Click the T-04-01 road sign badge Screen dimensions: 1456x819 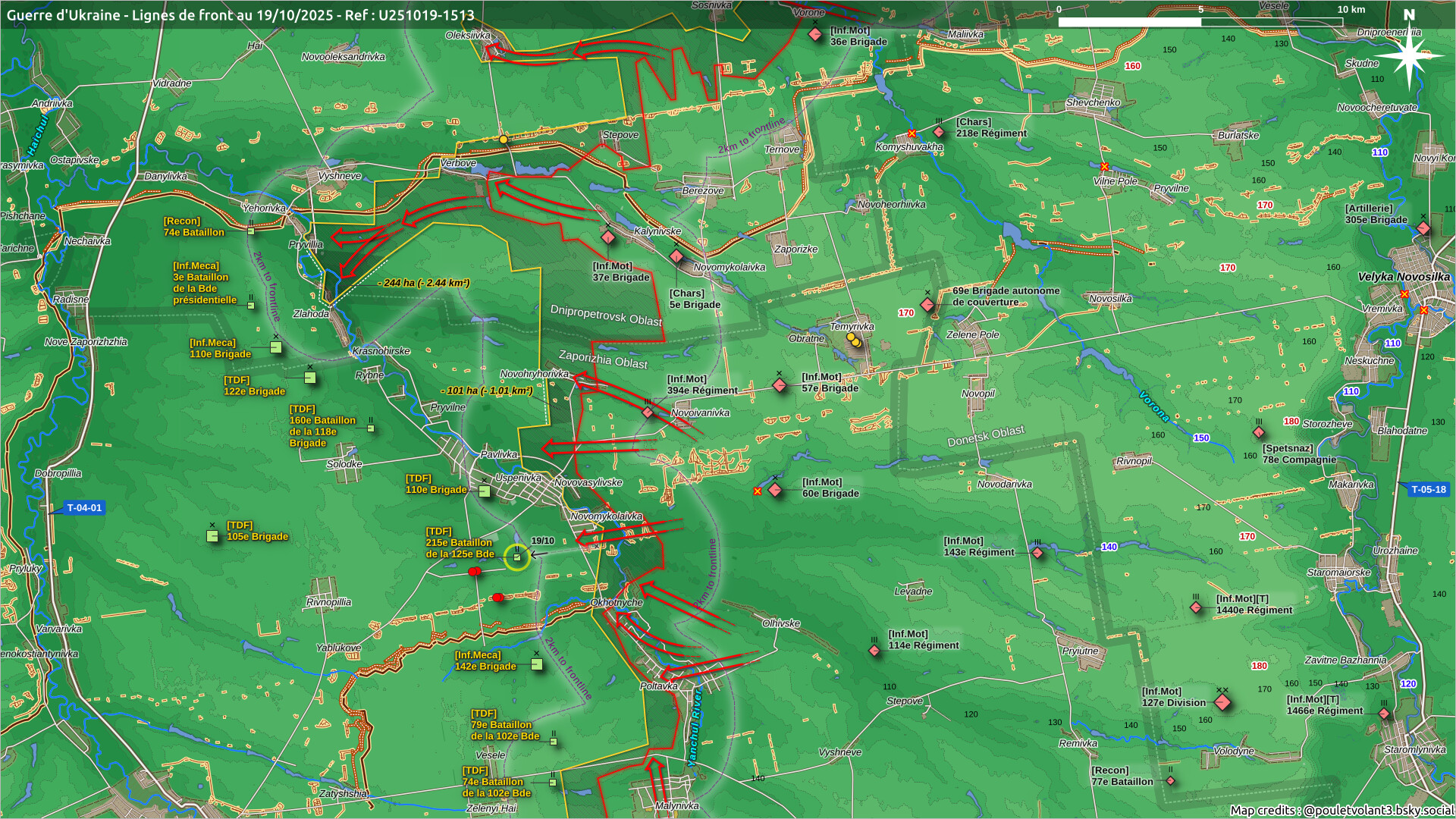pyautogui.click(x=83, y=508)
